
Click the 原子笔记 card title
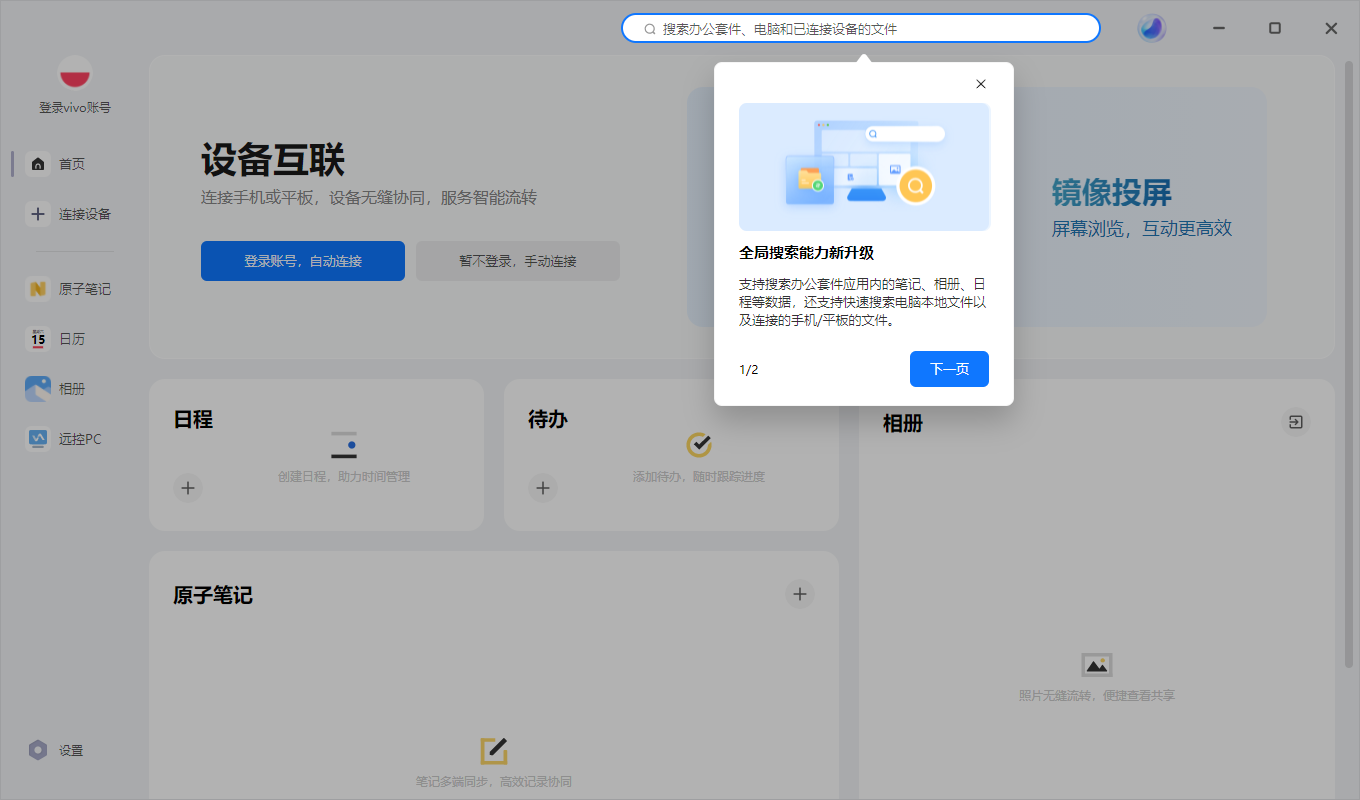tap(213, 595)
